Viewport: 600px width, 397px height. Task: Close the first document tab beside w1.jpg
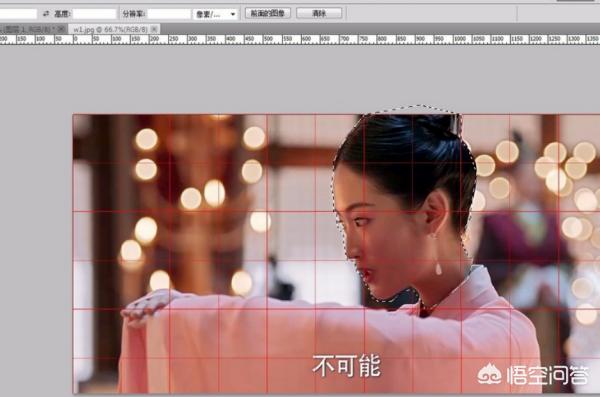(x=61, y=29)
